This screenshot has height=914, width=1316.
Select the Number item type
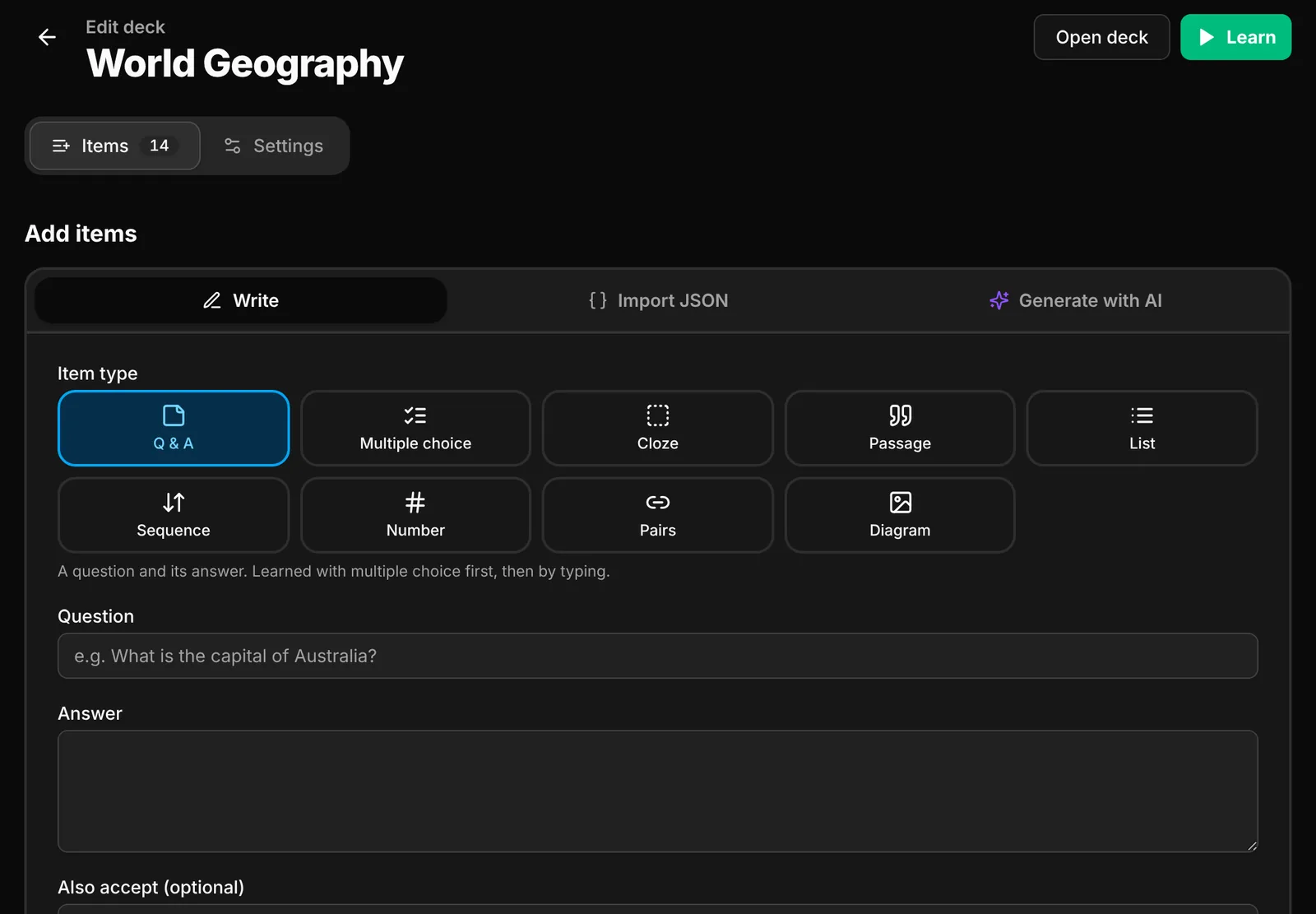(x=415, y=515)
